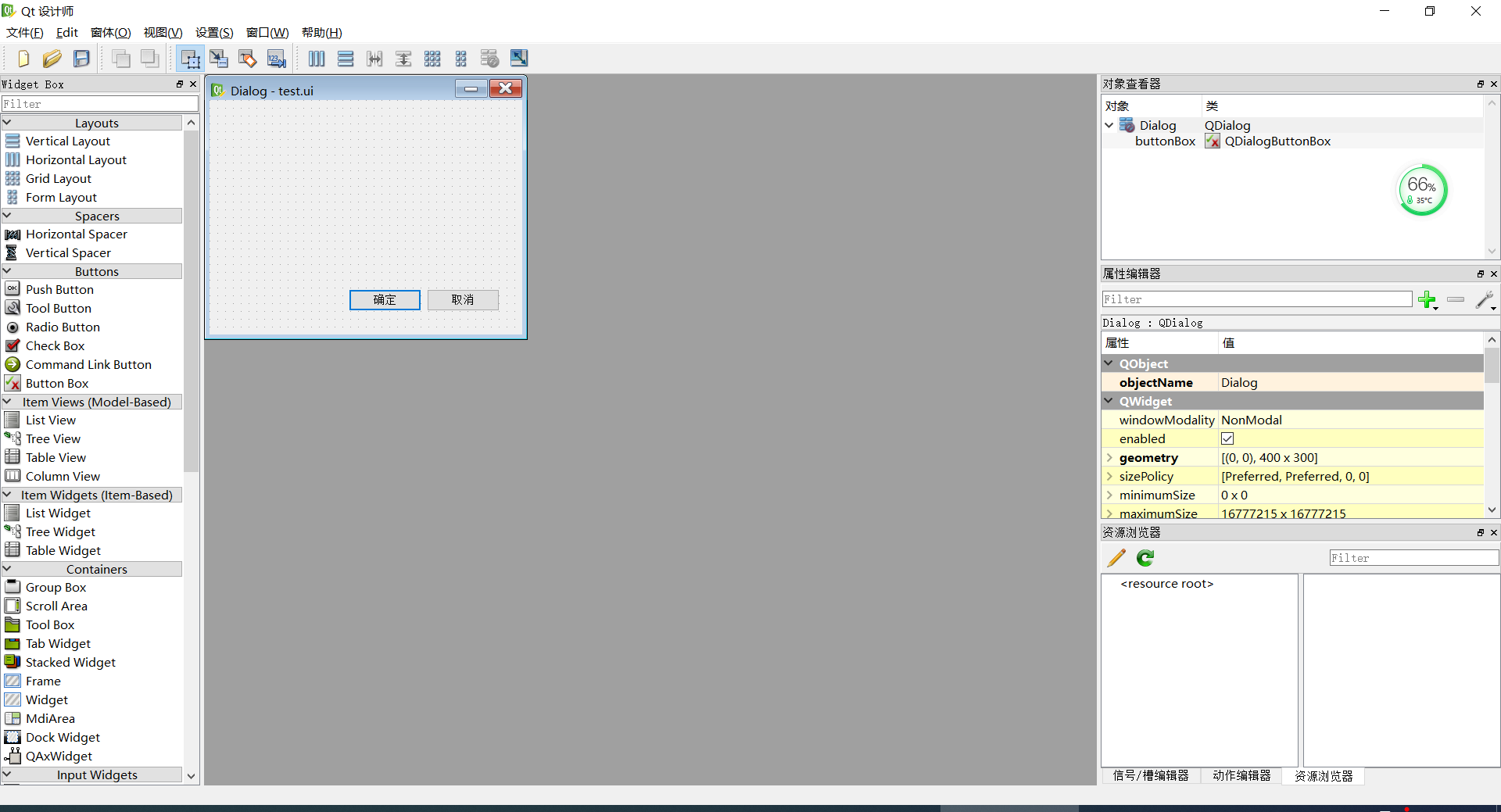Select the Edit Signals/Slots mode icon
1501x812 pixels.
coord(219,59)
